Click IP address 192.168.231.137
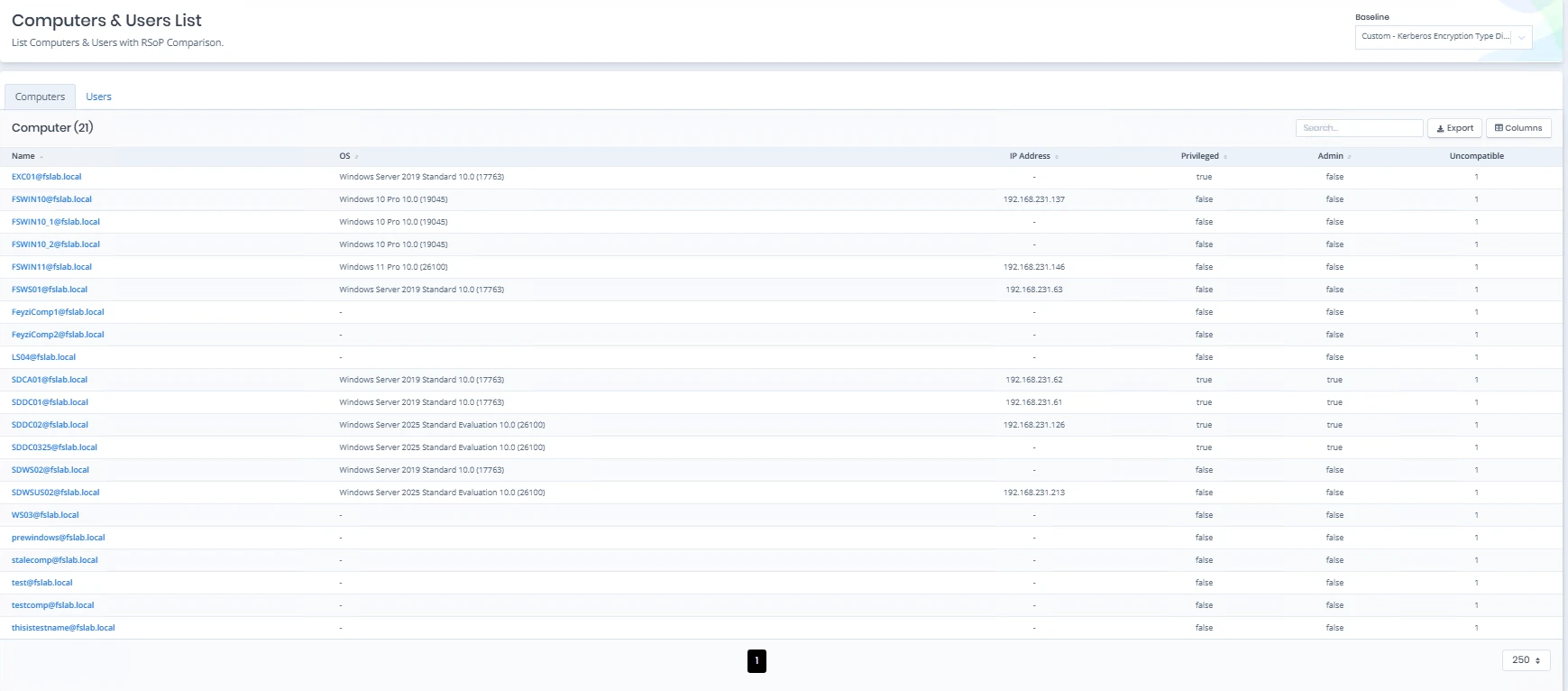 coord(1034,199)
